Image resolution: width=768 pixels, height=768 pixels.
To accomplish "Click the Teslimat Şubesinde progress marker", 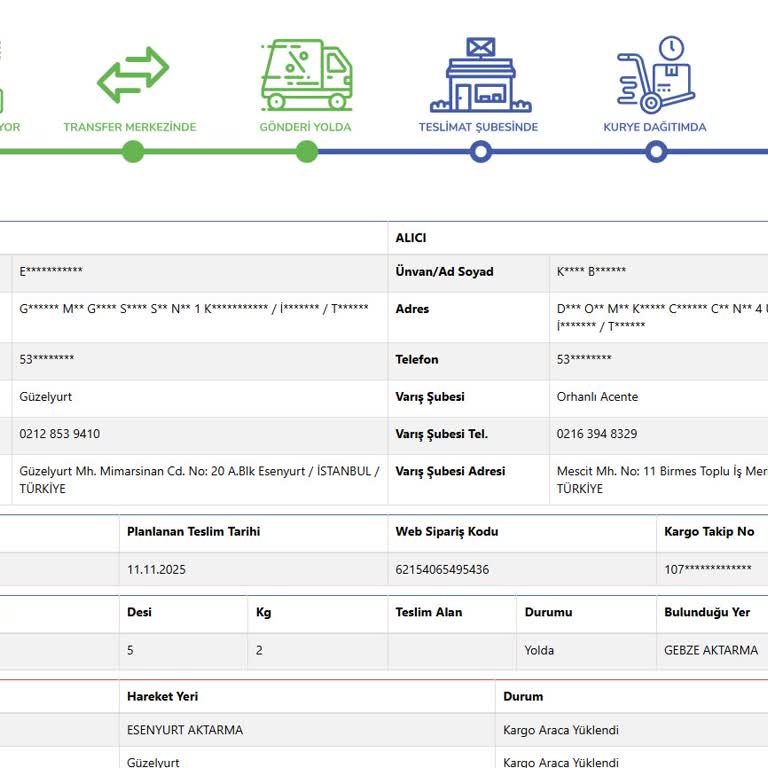I will (x=480, y=151).
